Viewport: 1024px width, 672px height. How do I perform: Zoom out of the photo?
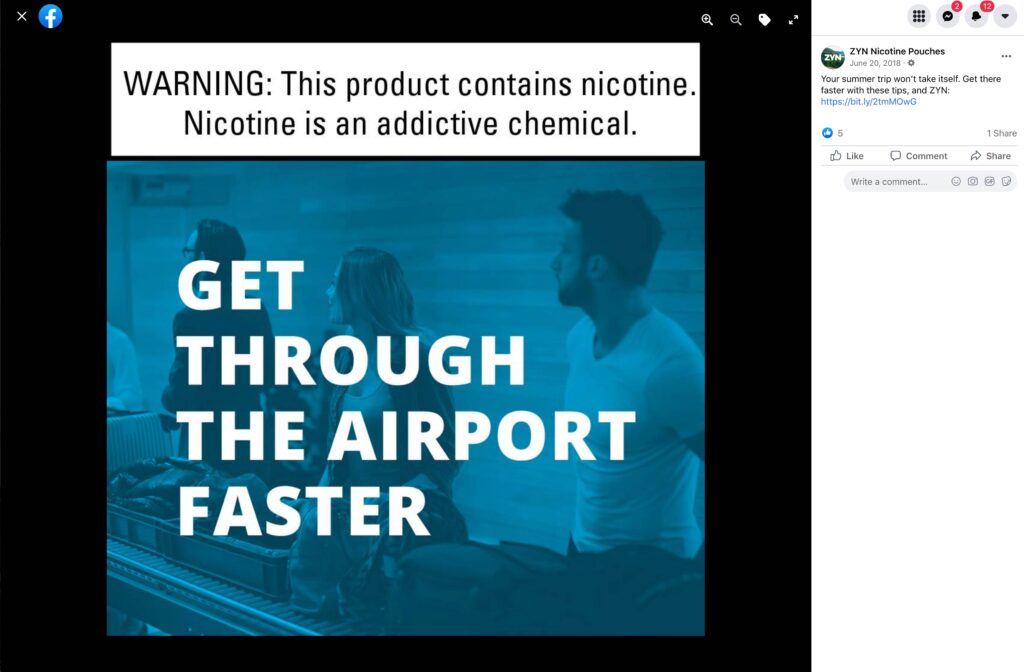735,20
